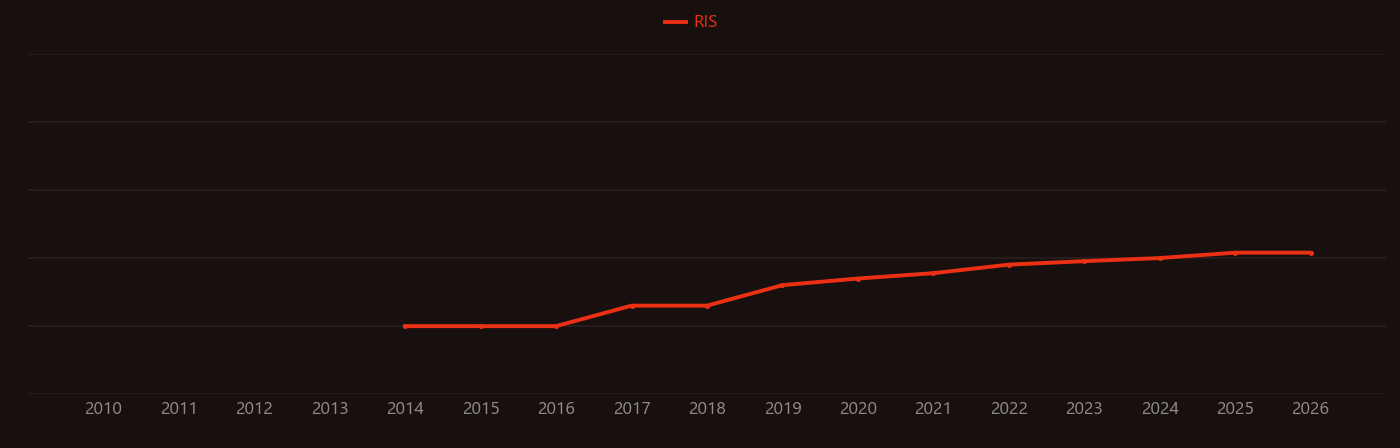
Task: Click the 2023 x-axis label
Action: pos(1084,409)
